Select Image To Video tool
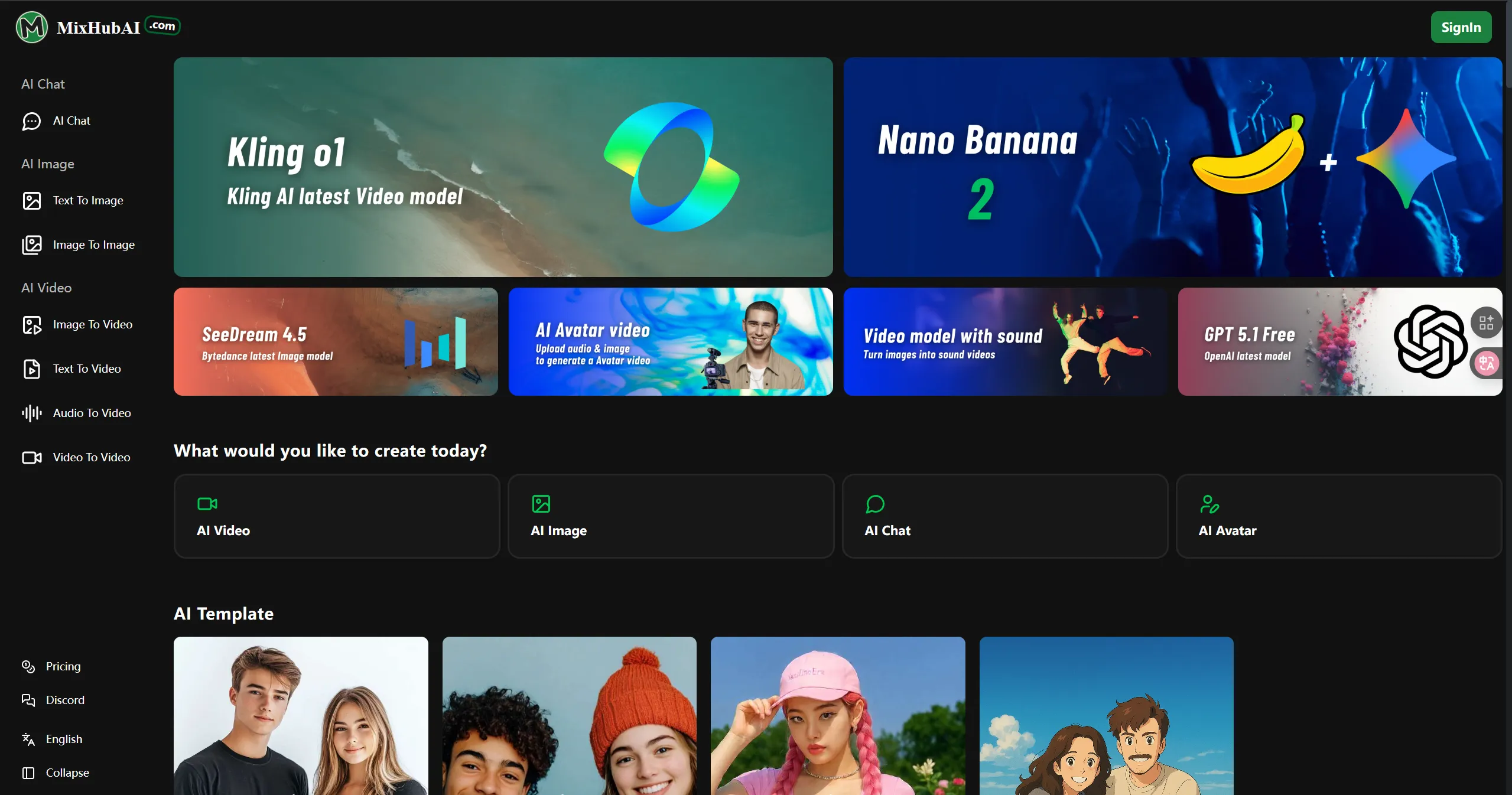 click(x=92, y=324)
